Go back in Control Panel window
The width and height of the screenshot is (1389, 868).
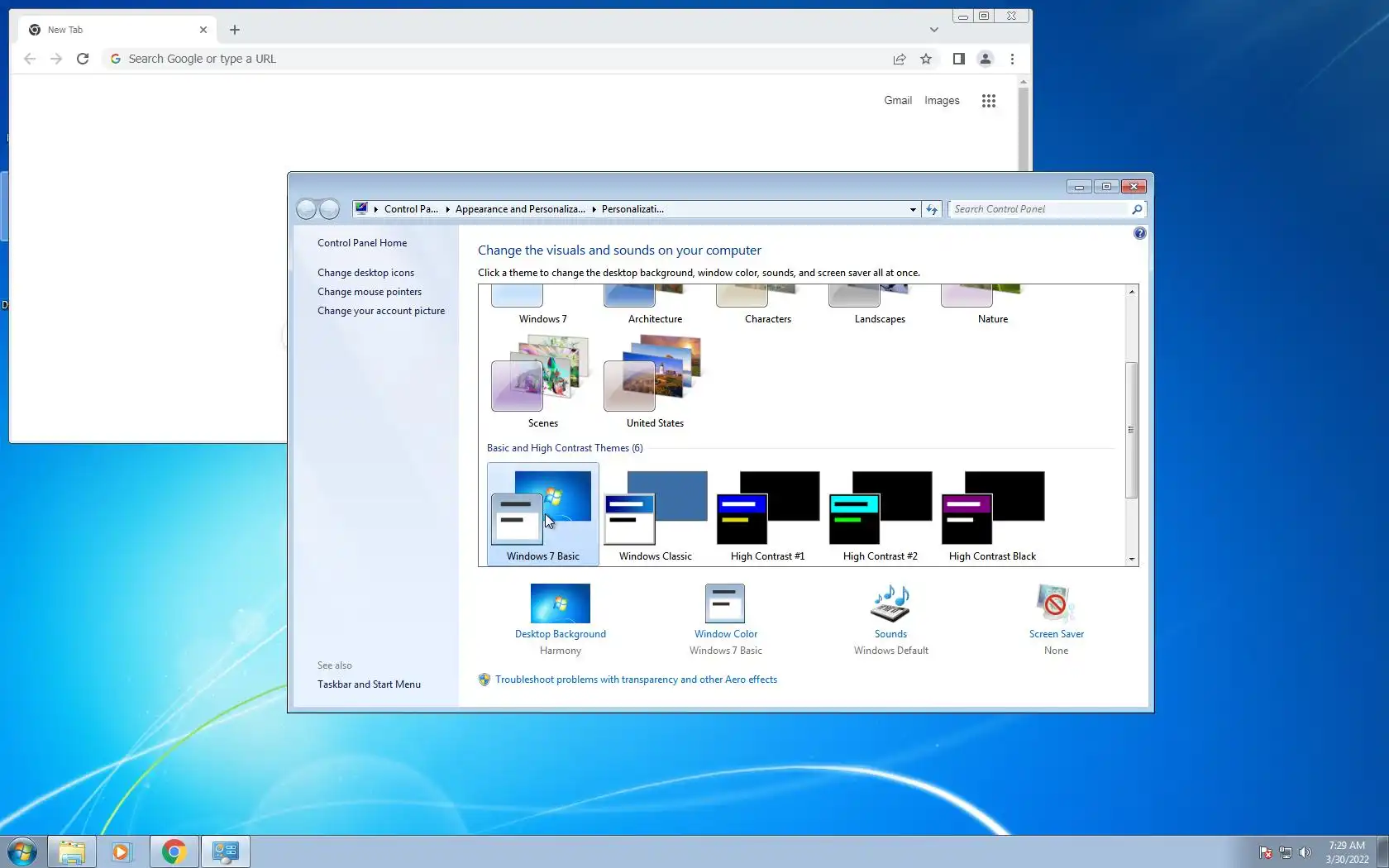tap(306, 209)
